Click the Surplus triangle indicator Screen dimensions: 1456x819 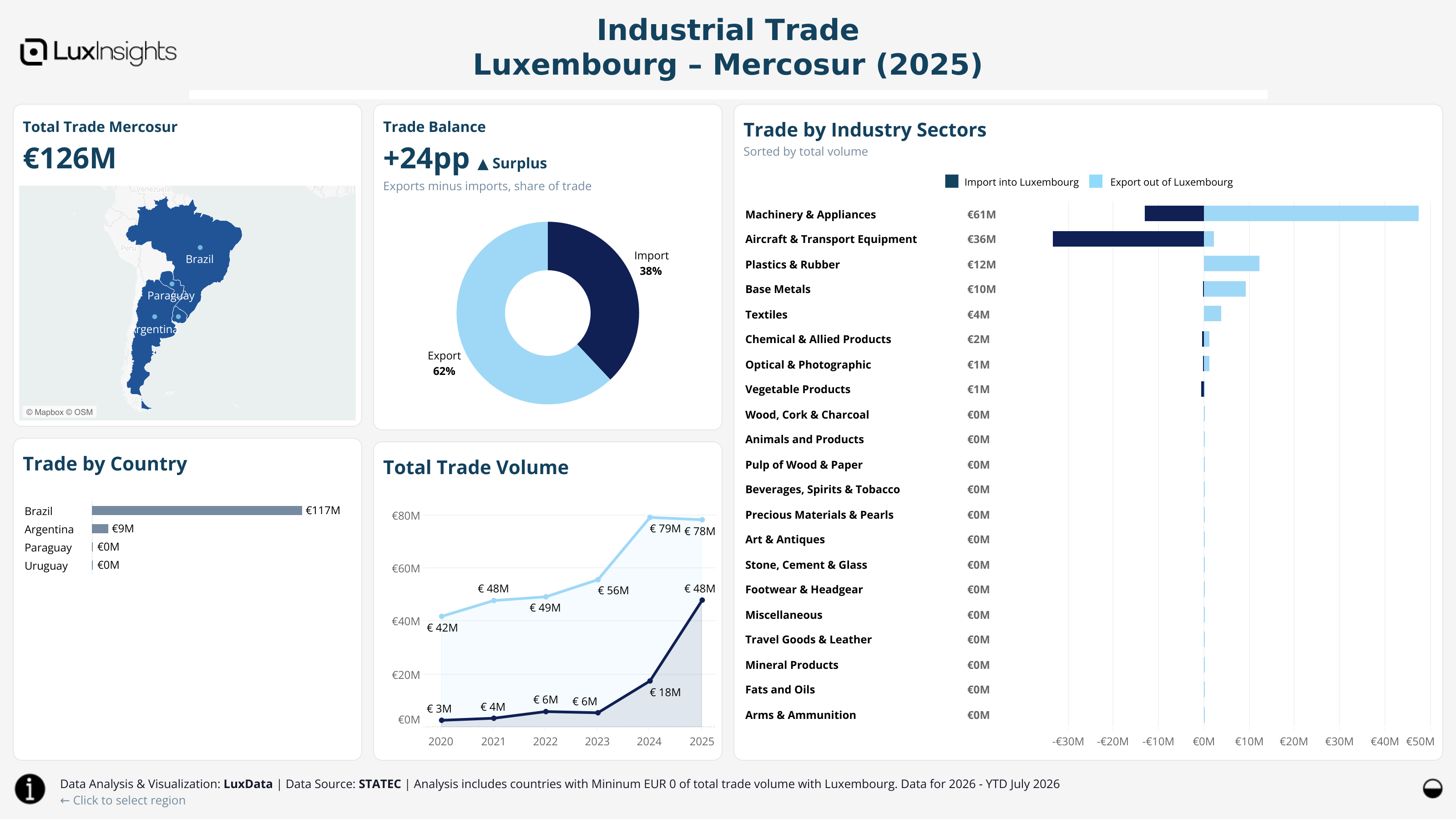[x=483, y=164]
